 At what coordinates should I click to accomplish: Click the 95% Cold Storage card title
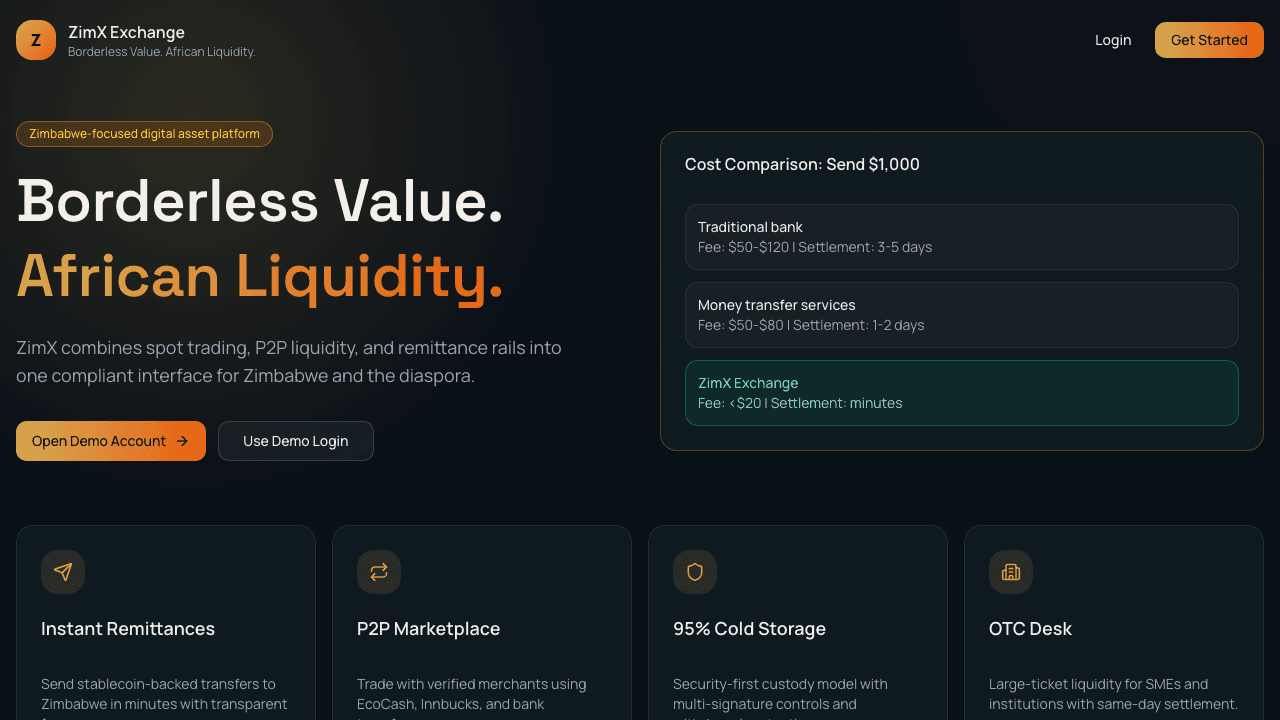pyautogui.click(x=749, y=628)
